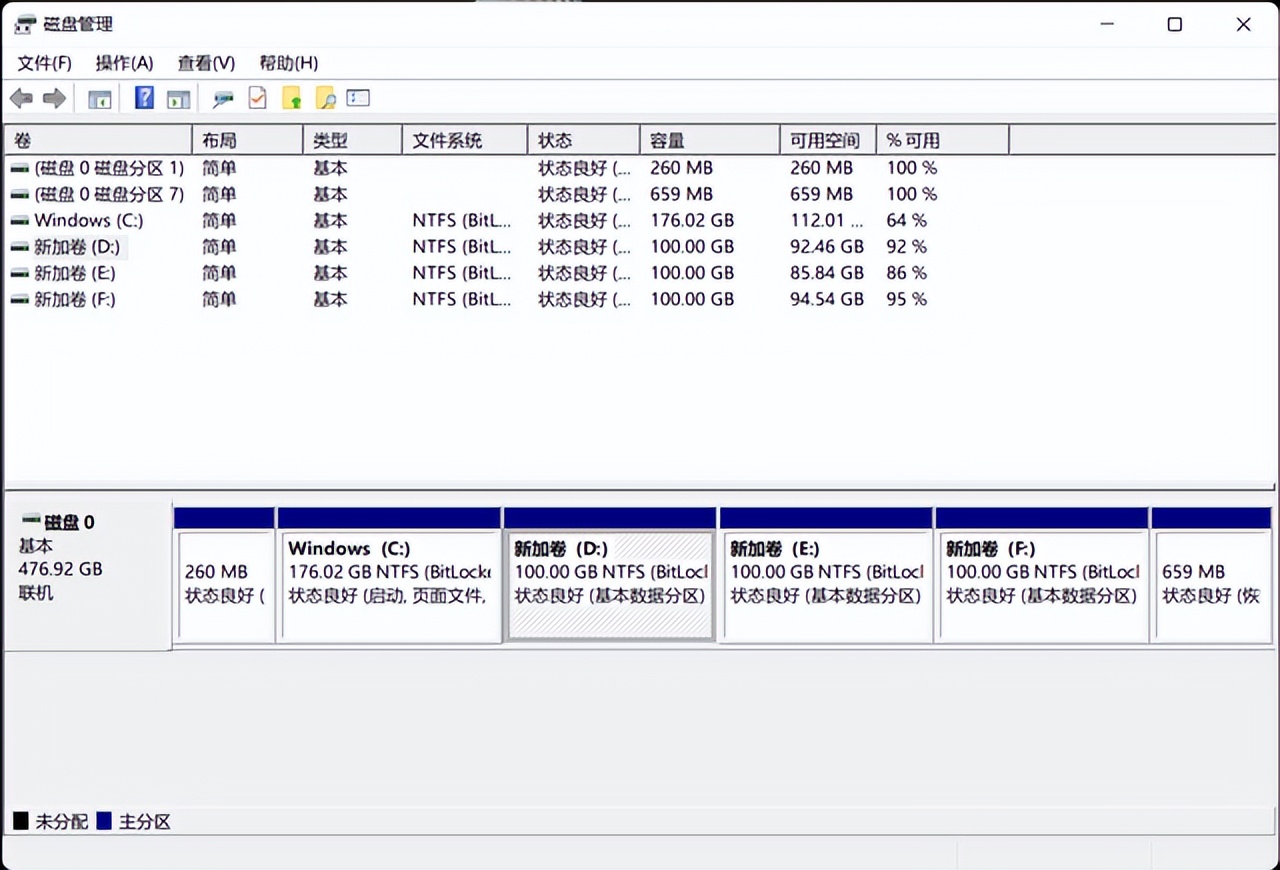Open Help with the blue question mark icon

pyautogui.click(x=144, y=98)
